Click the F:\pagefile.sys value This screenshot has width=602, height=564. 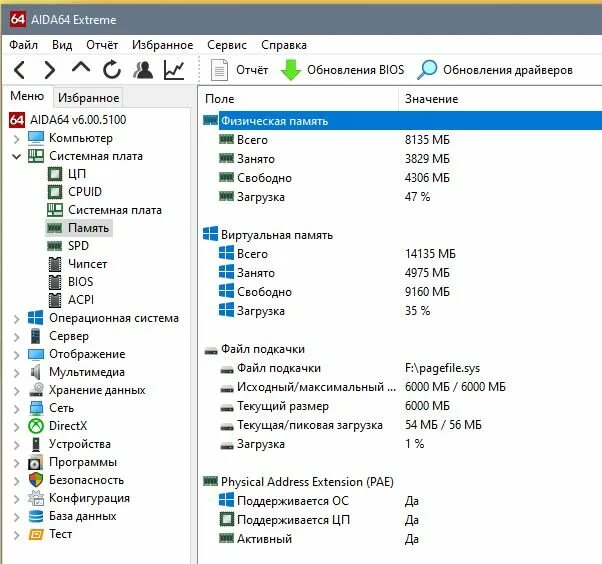[x=442, y=368]
